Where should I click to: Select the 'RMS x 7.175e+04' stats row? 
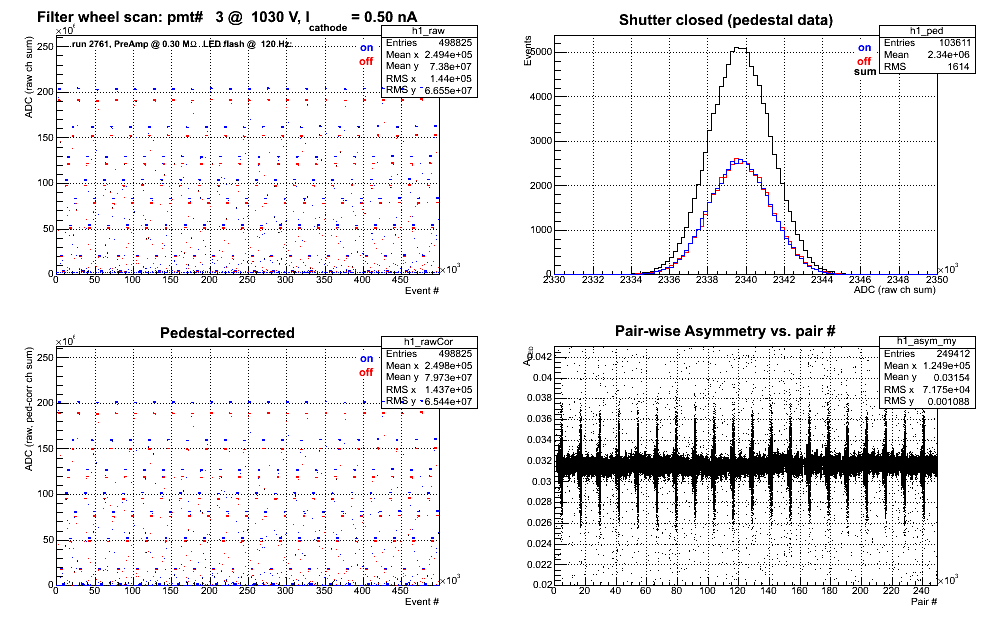[x=927, y=389]
